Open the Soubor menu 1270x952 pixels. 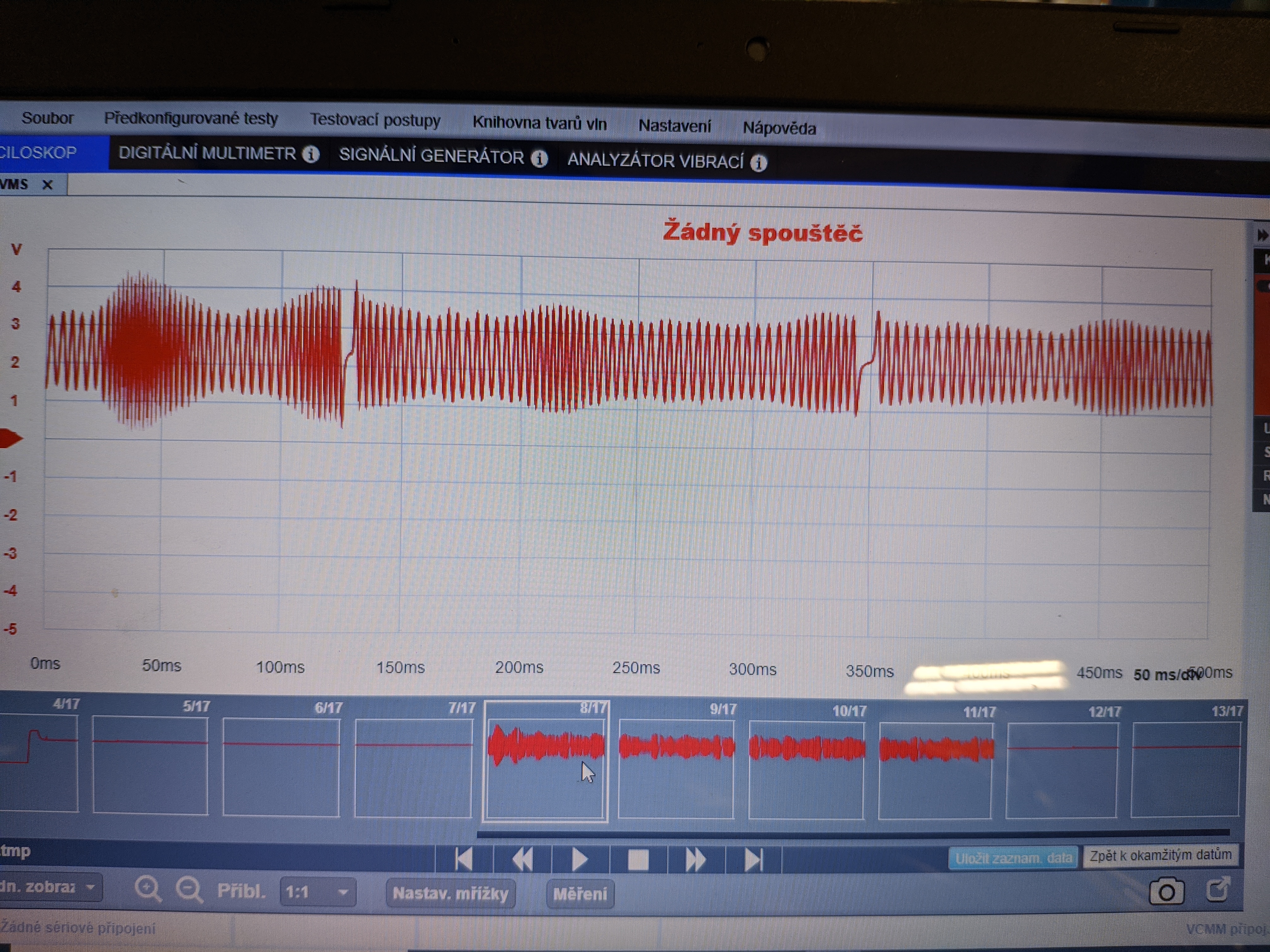[x=47, y=118]
